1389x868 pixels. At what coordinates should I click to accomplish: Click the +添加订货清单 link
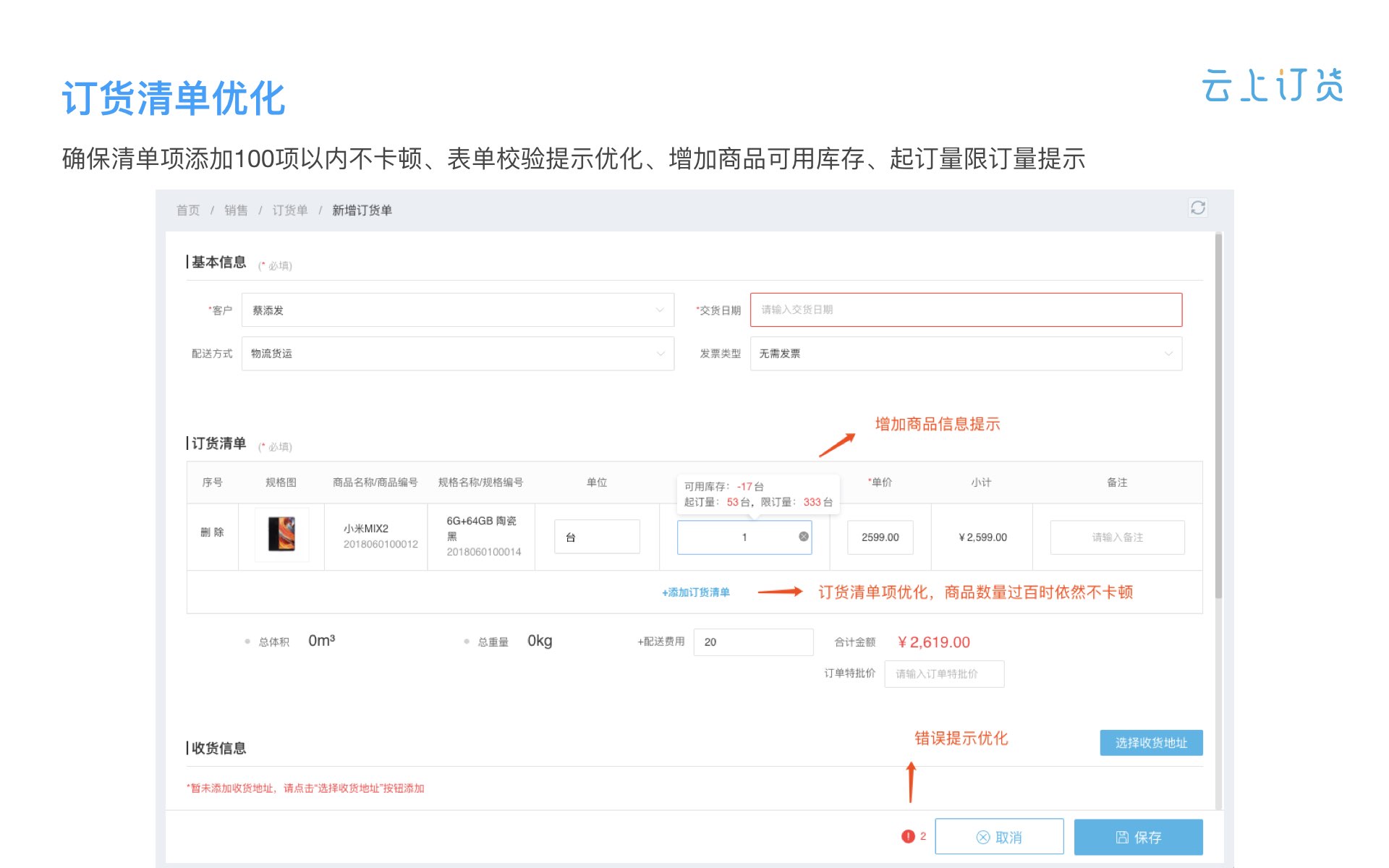click(695, 592)
